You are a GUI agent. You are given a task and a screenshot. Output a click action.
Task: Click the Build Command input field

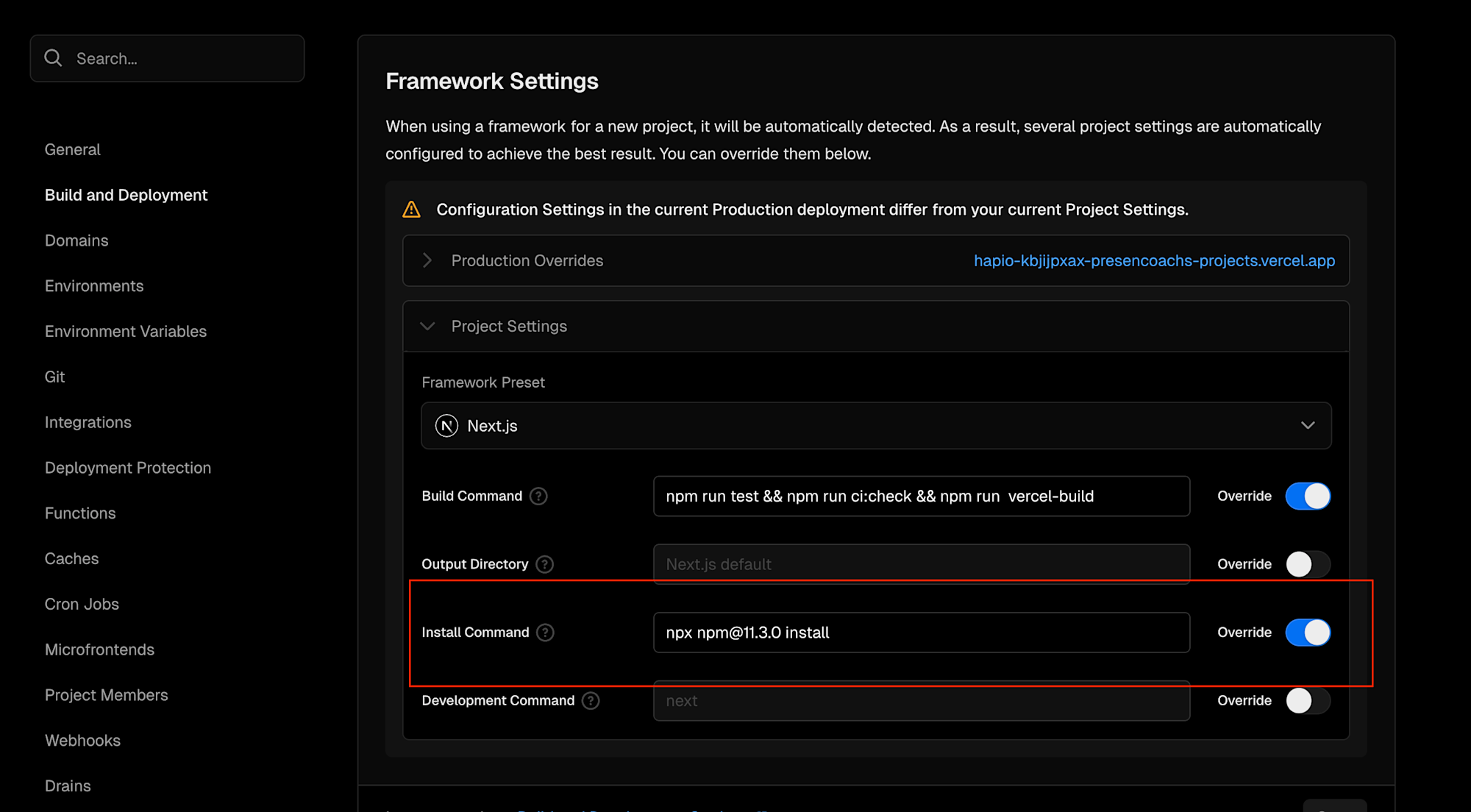pos(921,496)
